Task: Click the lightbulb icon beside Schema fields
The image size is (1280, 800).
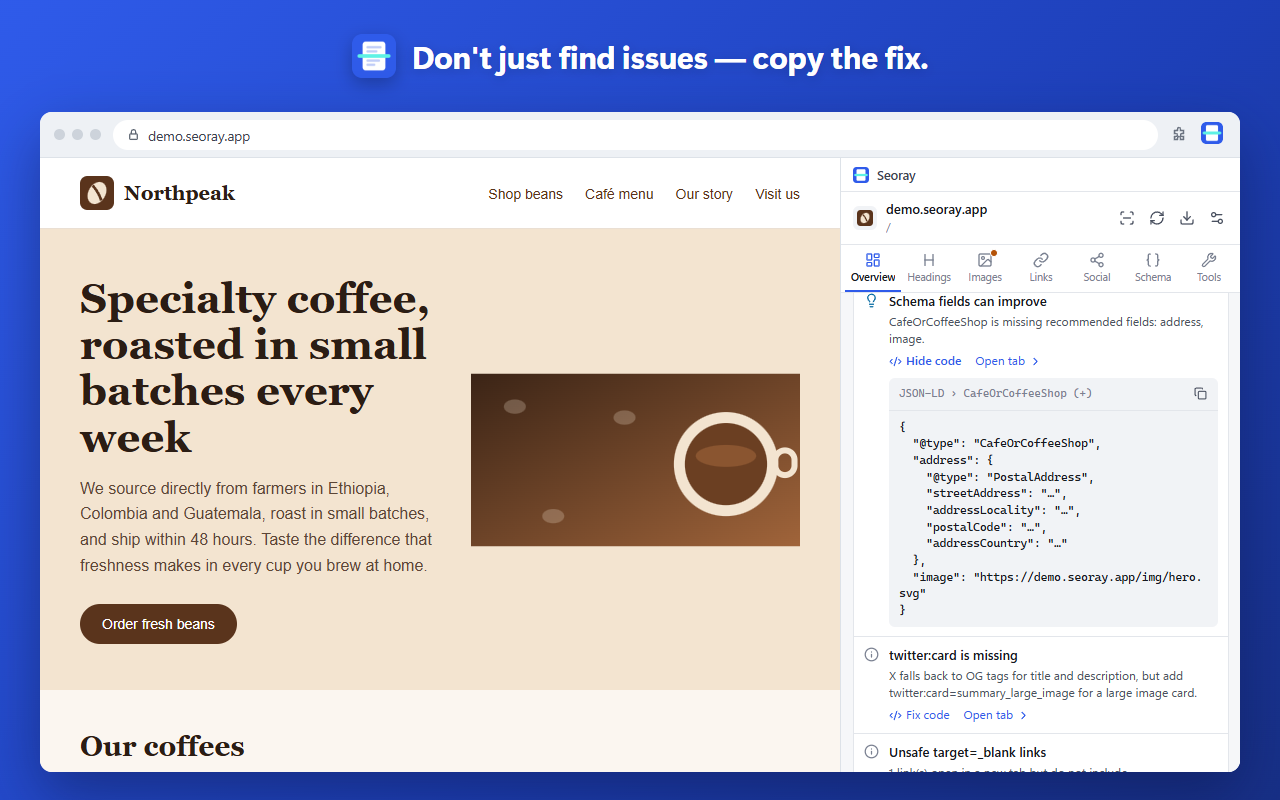Action: [x=871, y=301]
